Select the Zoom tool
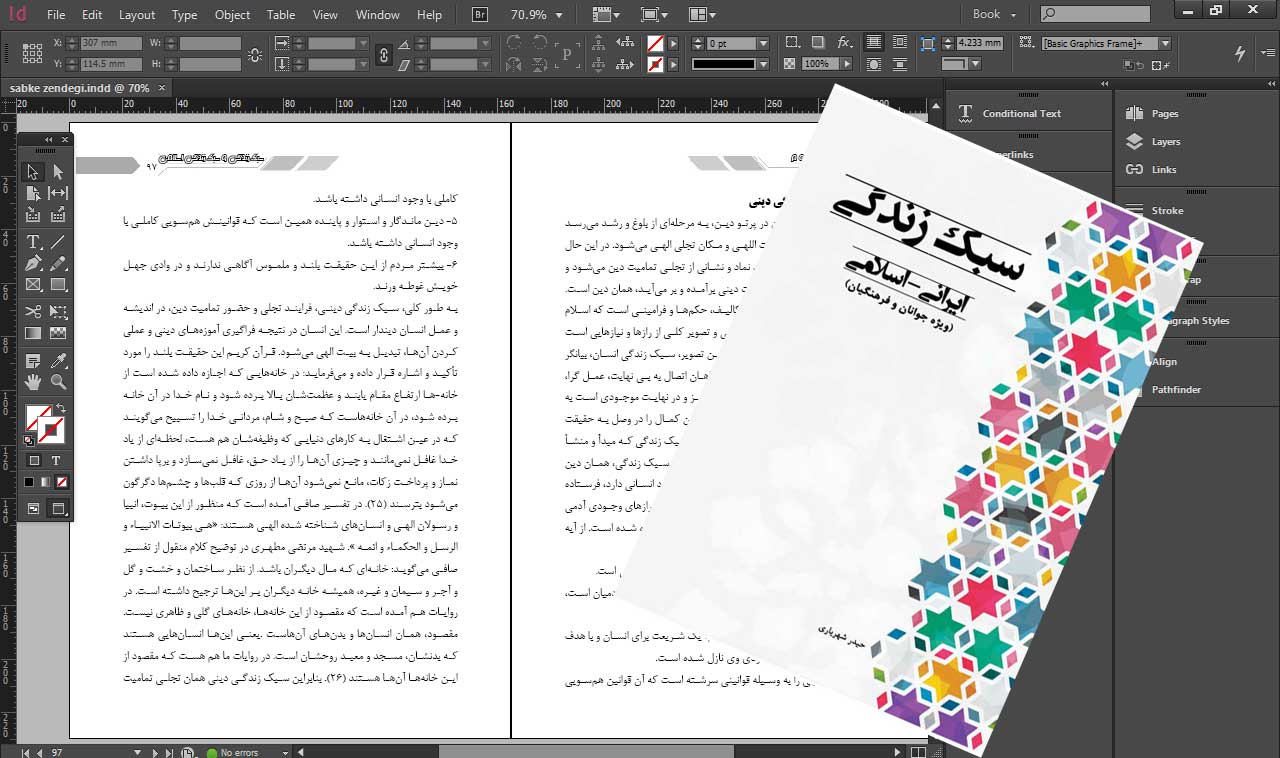1280x758 pixels. pos(58,383)
